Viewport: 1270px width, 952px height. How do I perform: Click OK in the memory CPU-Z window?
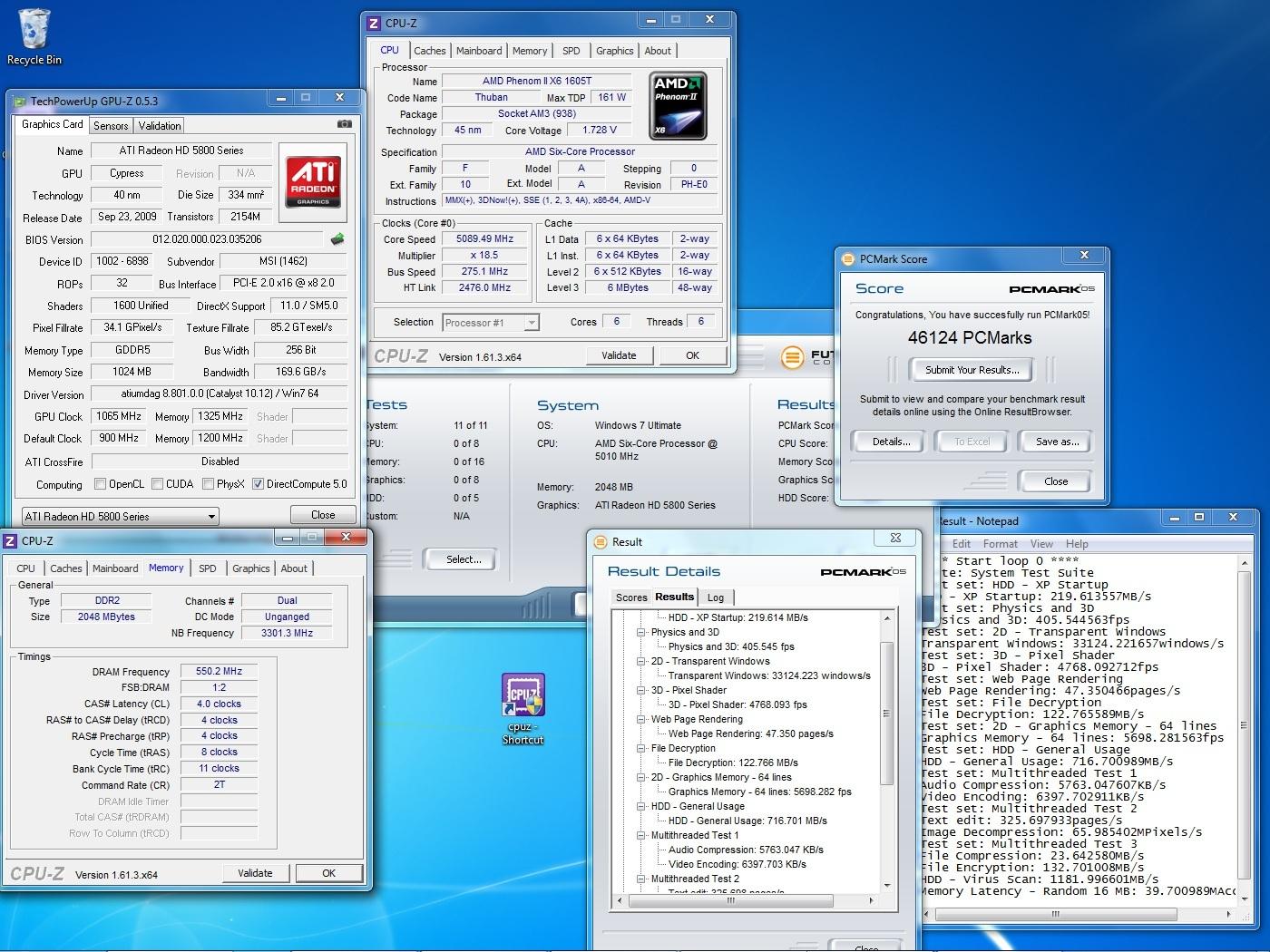329,873
